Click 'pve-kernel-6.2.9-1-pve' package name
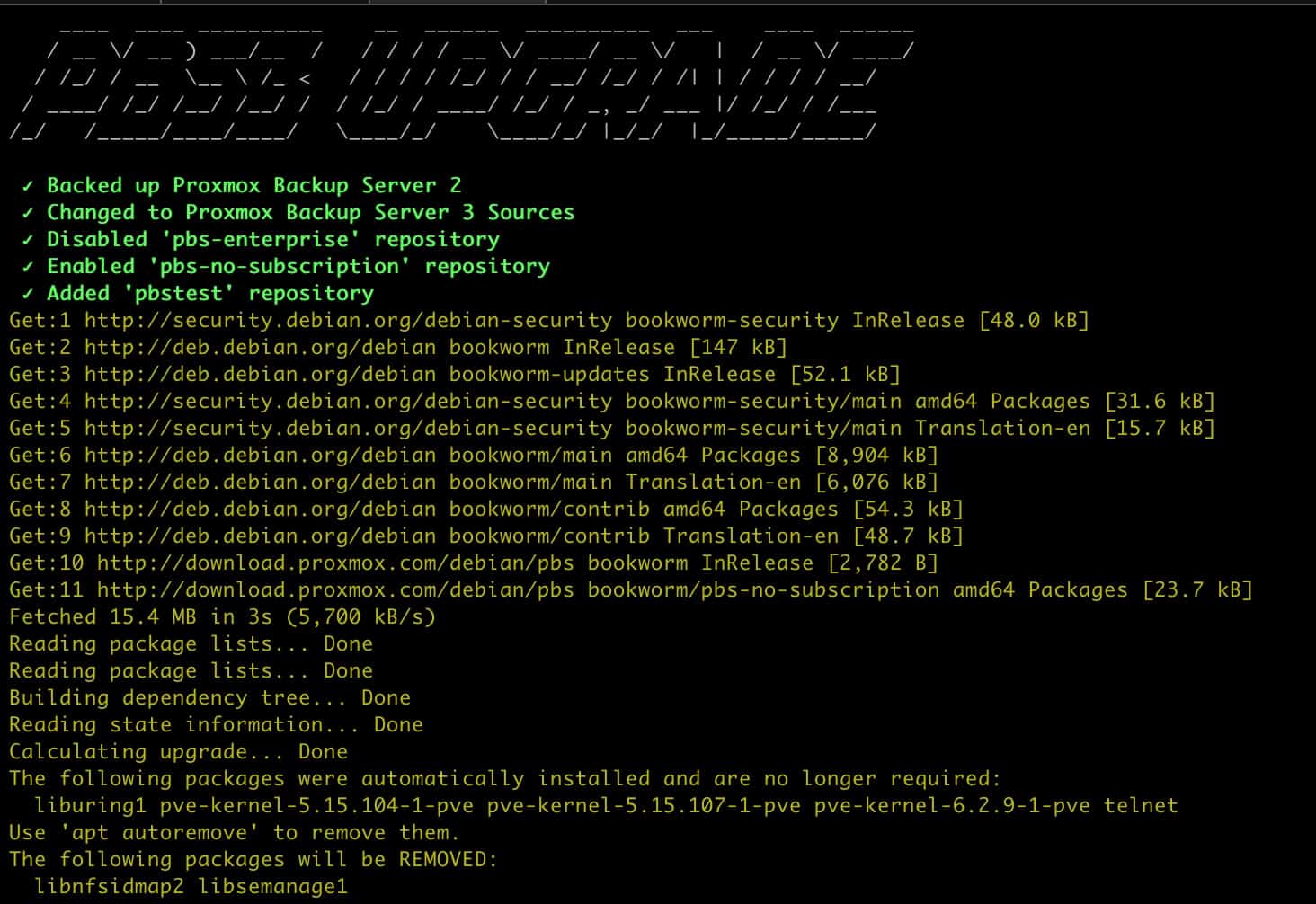This screenshot has height=904, width=1316. [952, 805]
